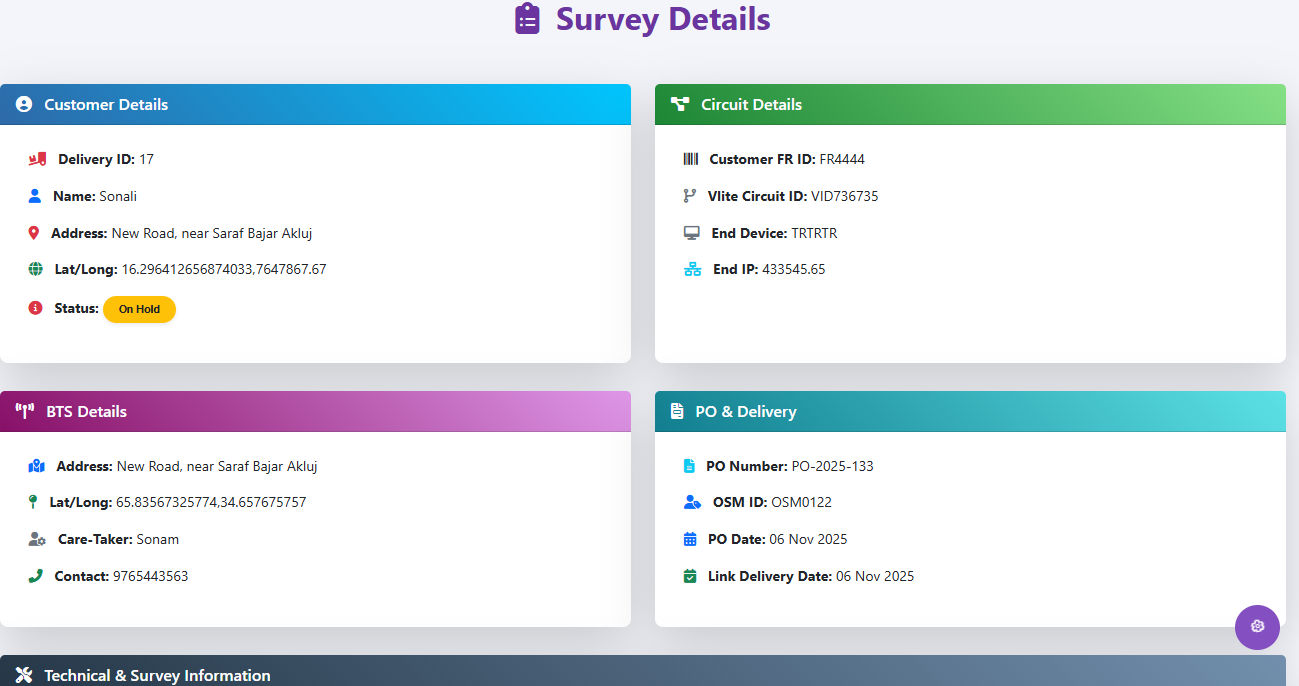This screenshot has width=1299, height=686.
Task: Click the BTS Details header bar
Action: pos(315,411)
